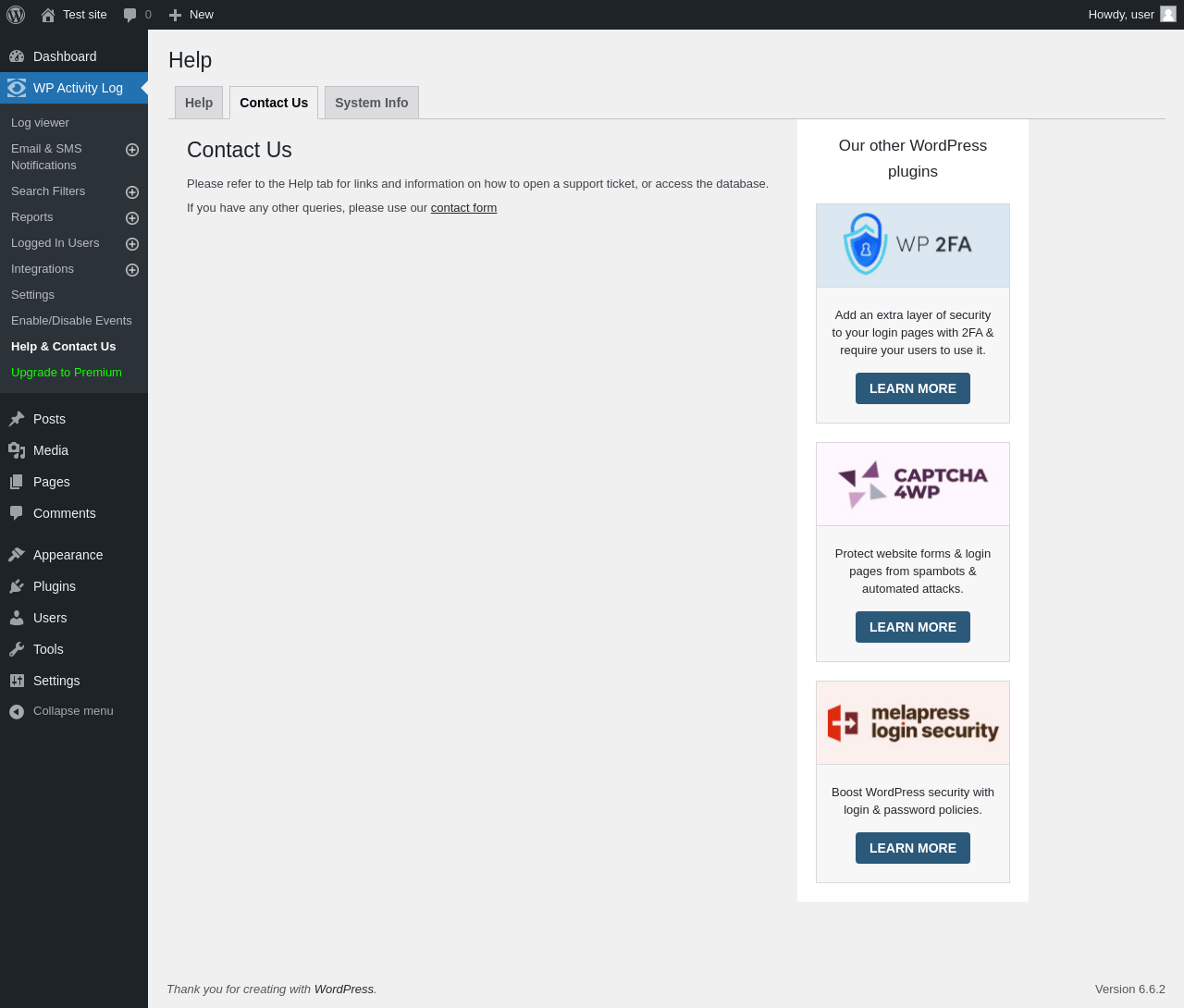Click the WP Activity Log eye icon
The width and height of the screenshot is (1184, 1008).
[17, 88]
